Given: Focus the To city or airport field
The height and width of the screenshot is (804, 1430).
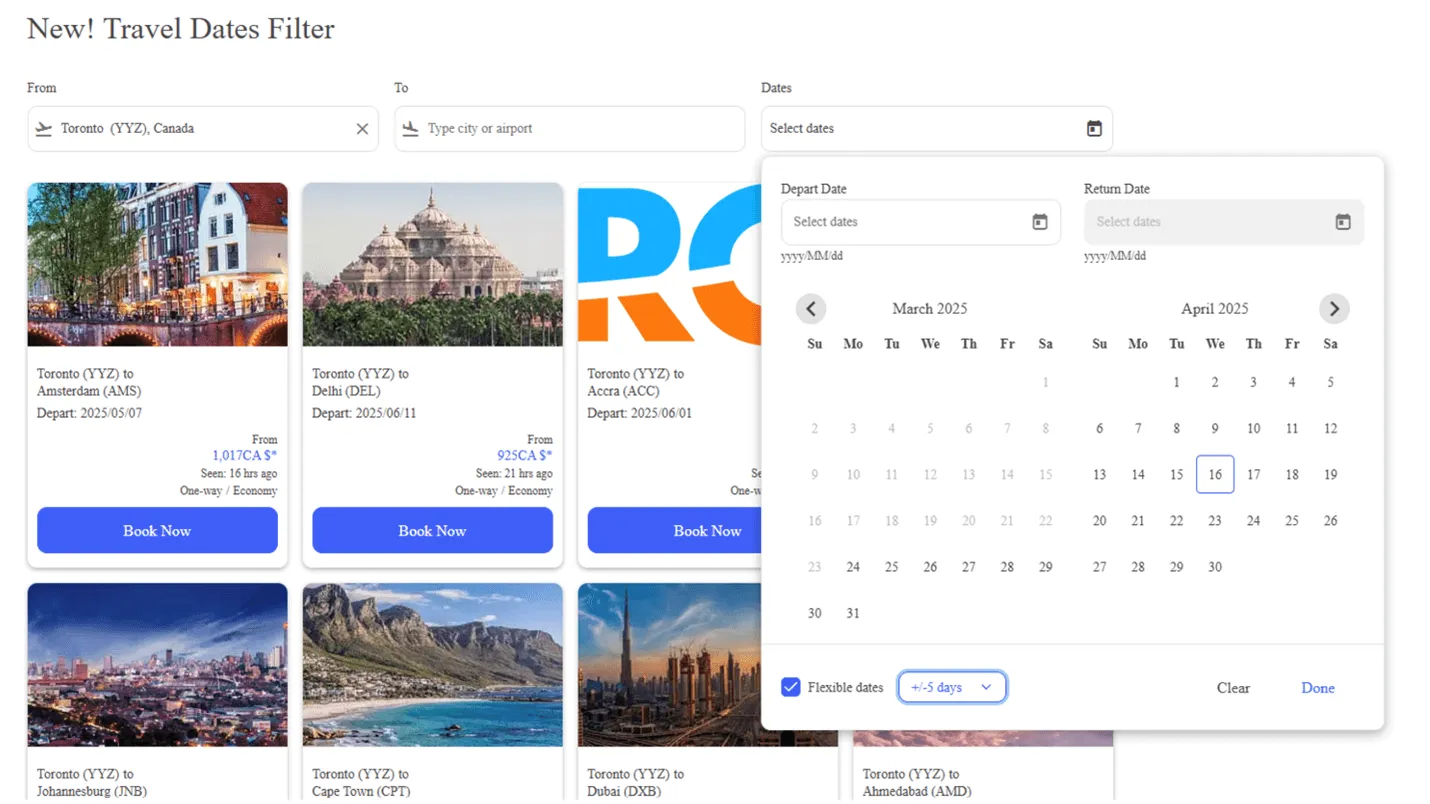Looking at the screenshot, I should point(580,129).
